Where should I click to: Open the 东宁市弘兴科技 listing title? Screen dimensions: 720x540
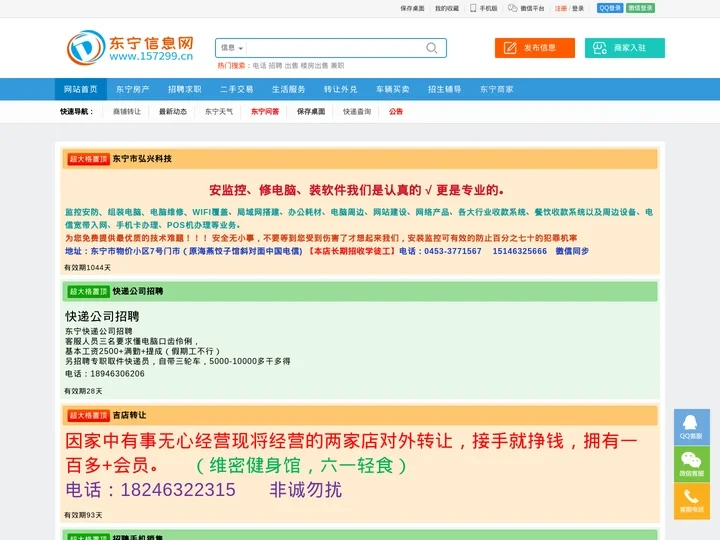(142, 159)
